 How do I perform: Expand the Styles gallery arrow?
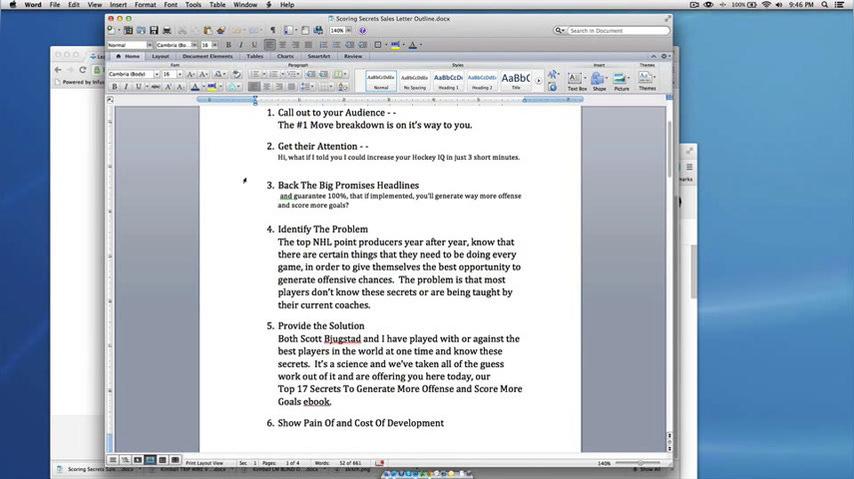(539, 80)
